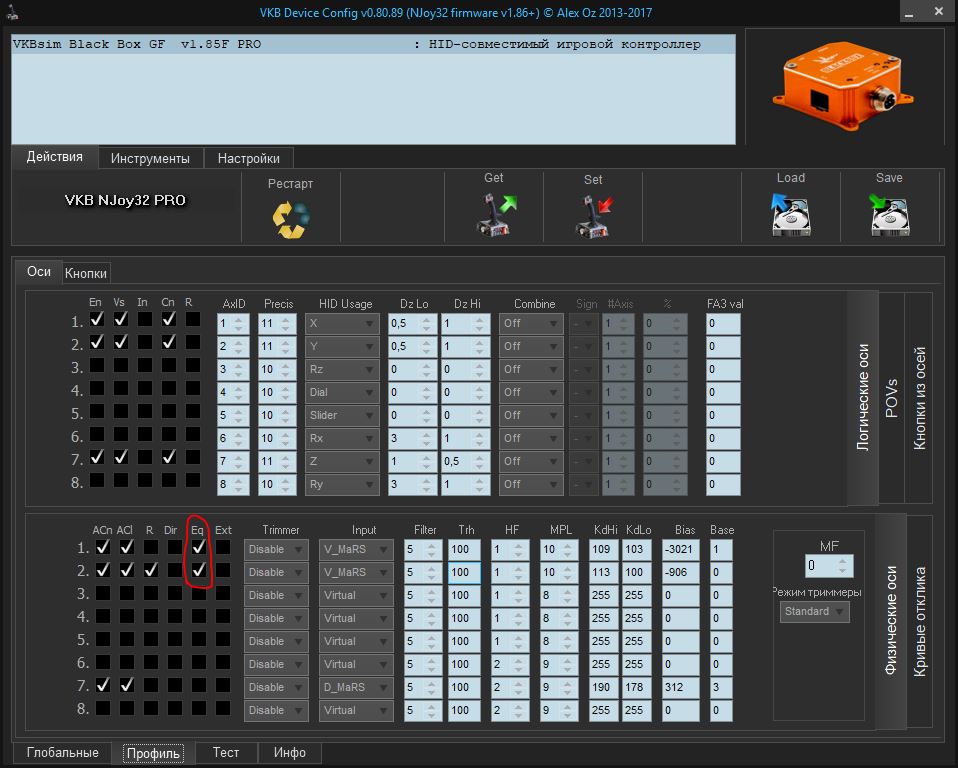Click KdLo field showing 178
Image resolution: width=958 pixels, height=768 pixels.
[x=636, y=687]
